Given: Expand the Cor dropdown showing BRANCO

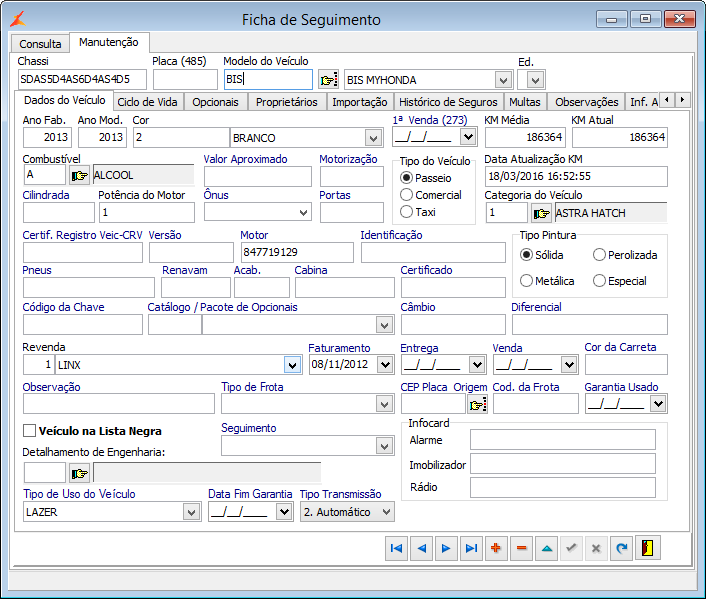Looking at the screenshot, I should click(x=377, y=138).
